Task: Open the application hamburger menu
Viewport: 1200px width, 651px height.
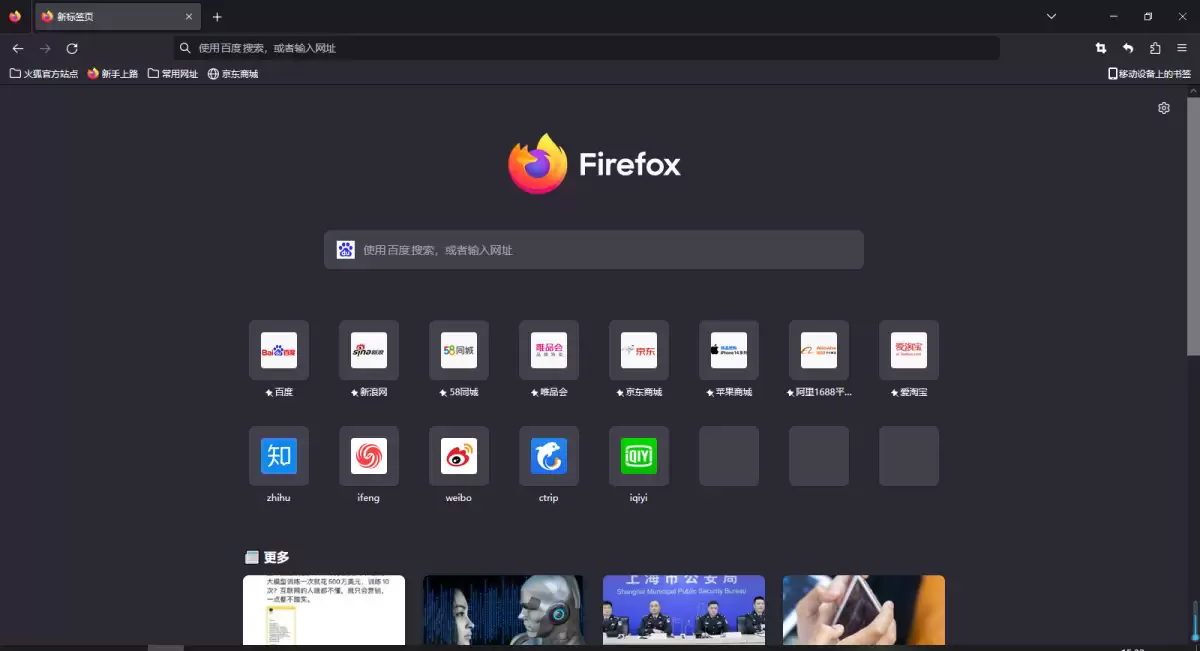Action: click(1180, 47)
